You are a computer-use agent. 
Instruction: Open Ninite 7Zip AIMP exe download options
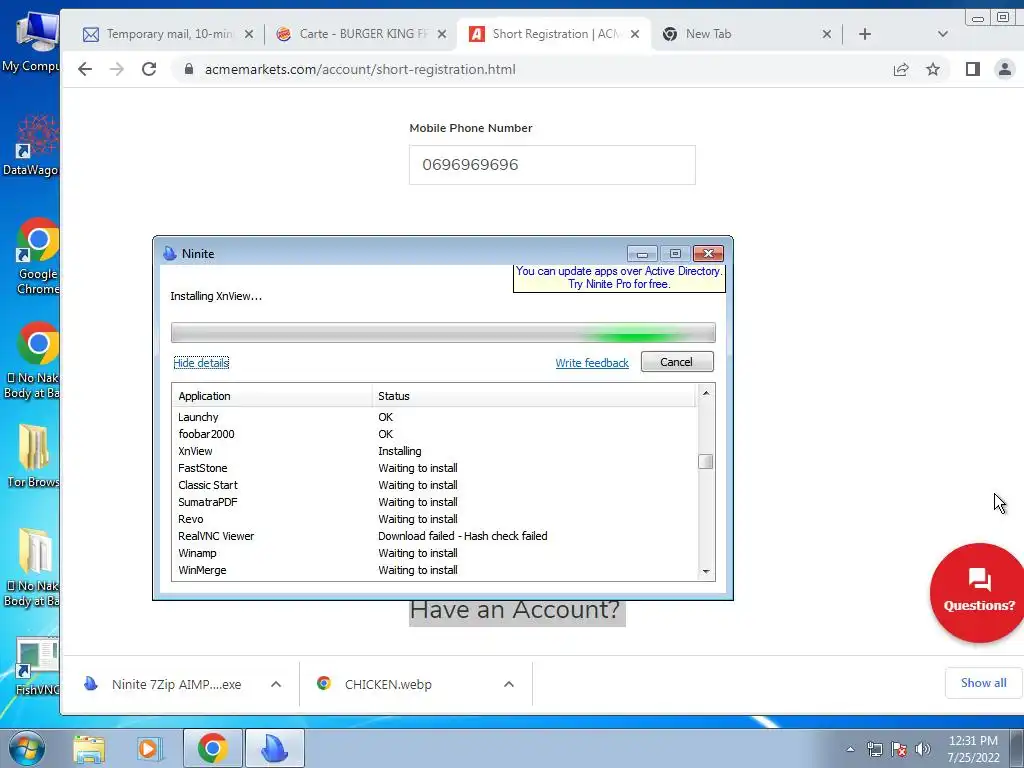click(x=276, y=684)
